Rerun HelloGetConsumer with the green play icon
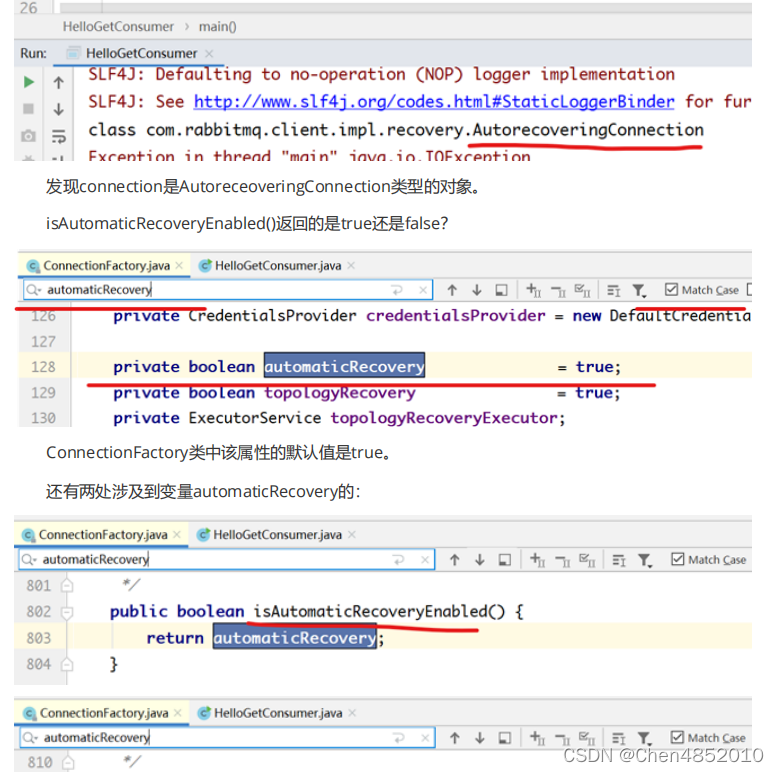Screen dimensions: 779x772 click(29, 82)
